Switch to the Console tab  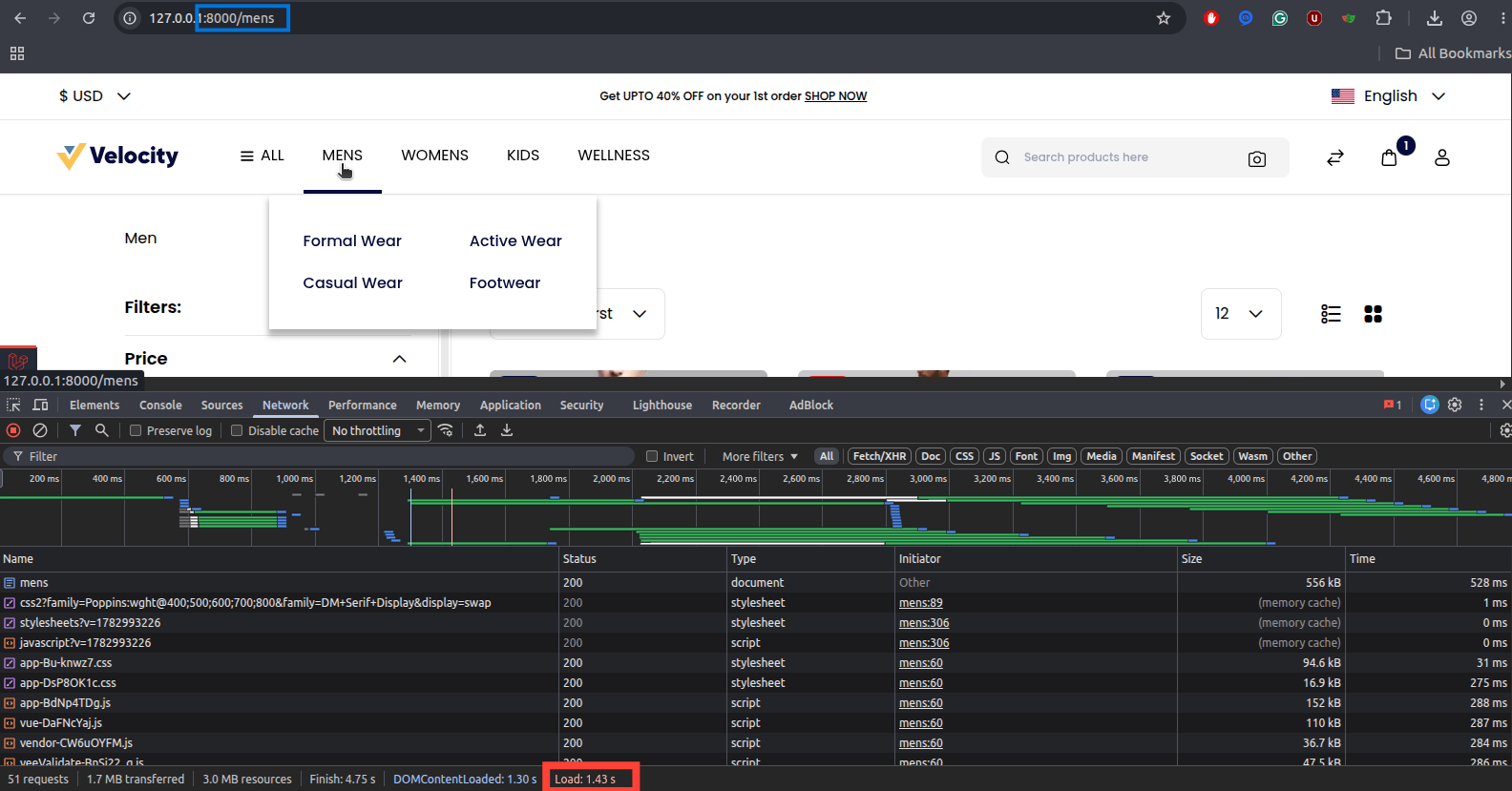coord(160,406)
